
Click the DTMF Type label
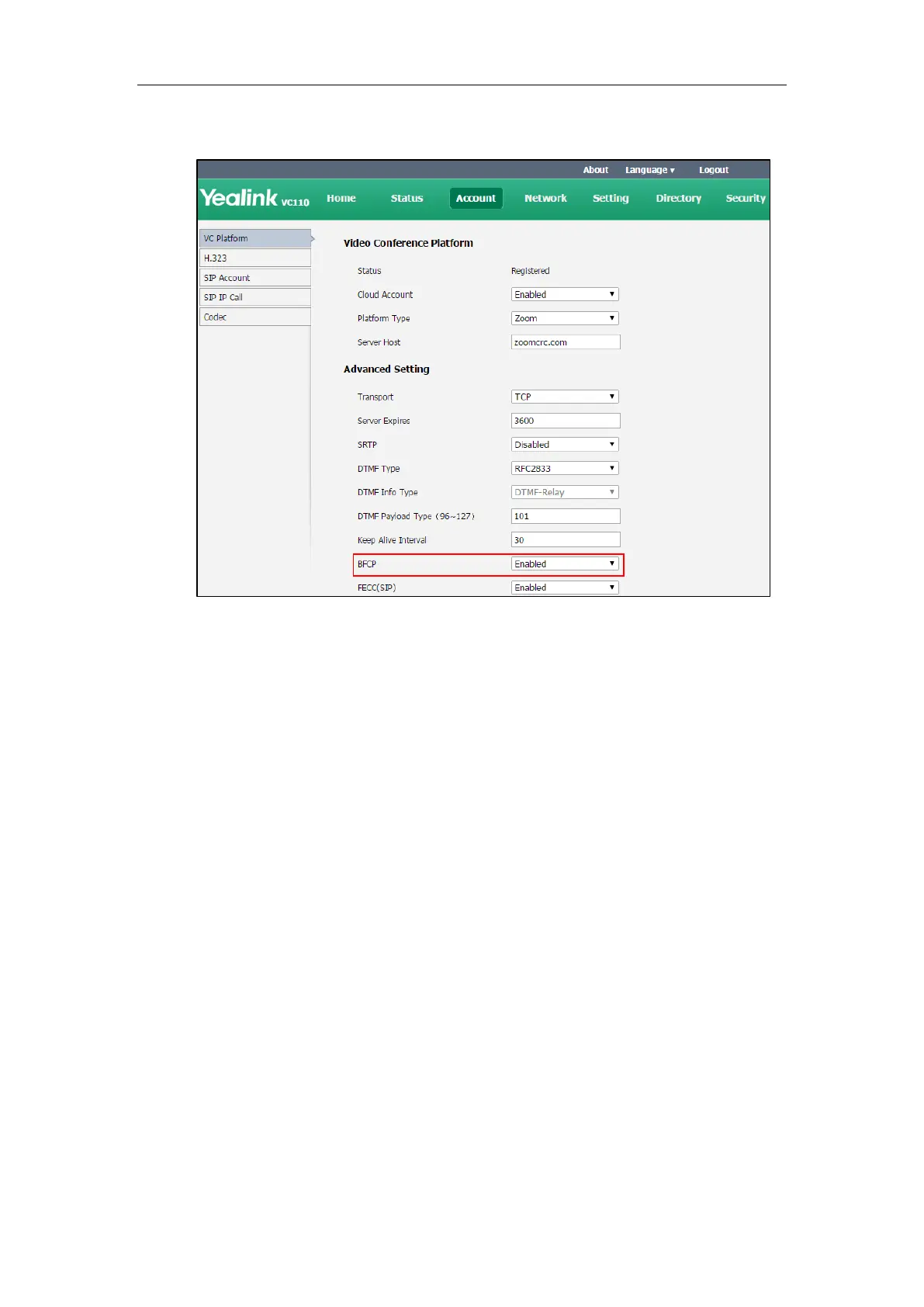(x=379, y=469)
